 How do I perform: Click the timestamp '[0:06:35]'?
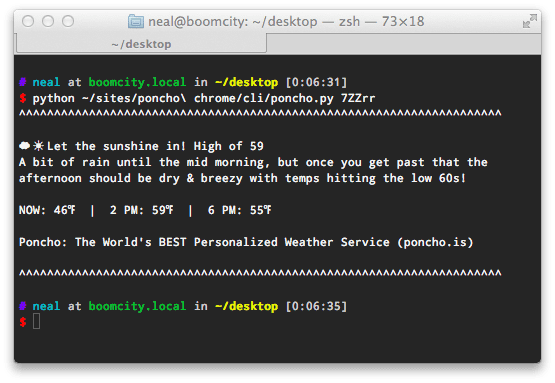coord(316,306)
